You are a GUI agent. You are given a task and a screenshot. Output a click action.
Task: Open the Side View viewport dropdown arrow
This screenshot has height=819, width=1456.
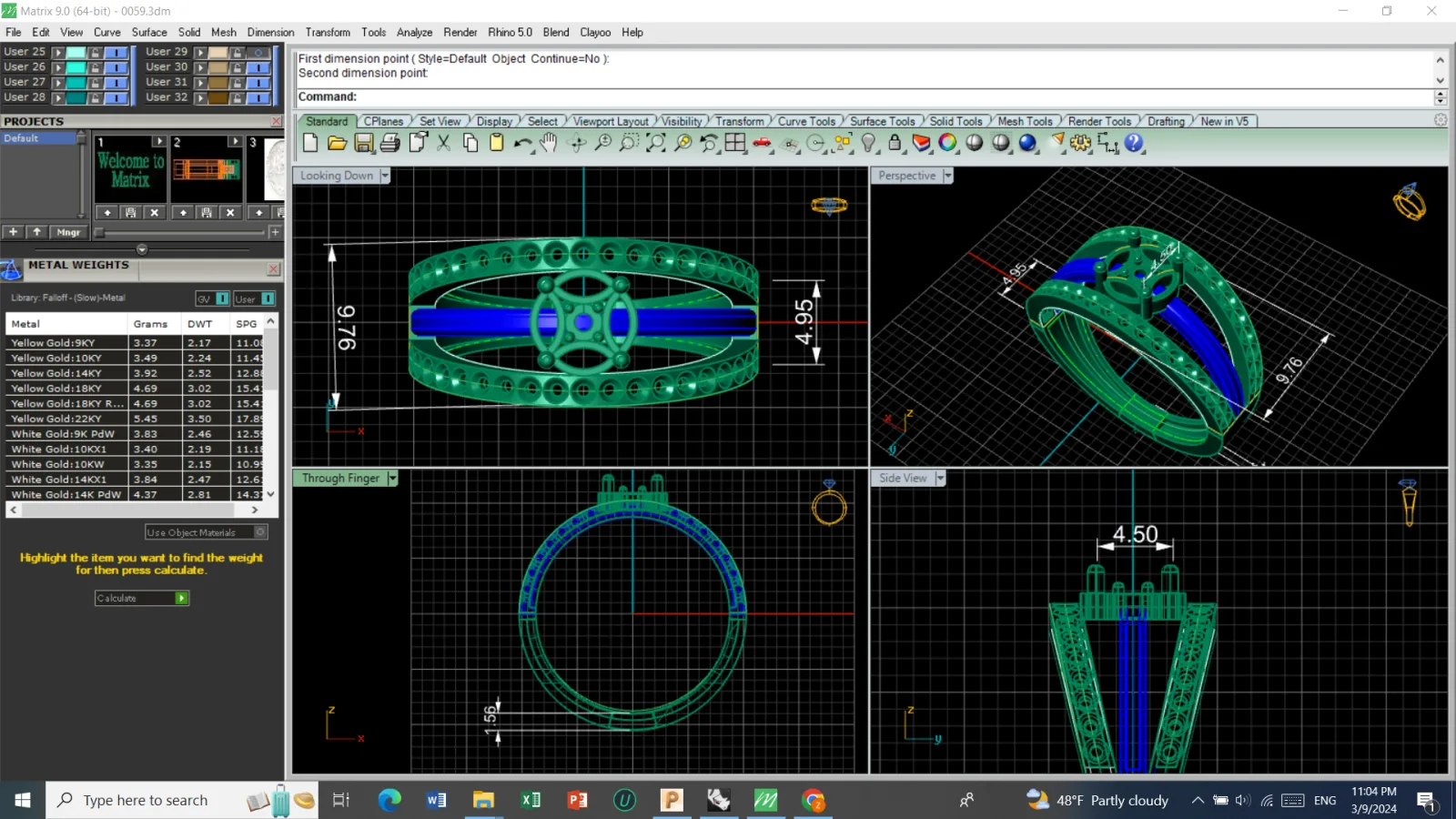941,478
